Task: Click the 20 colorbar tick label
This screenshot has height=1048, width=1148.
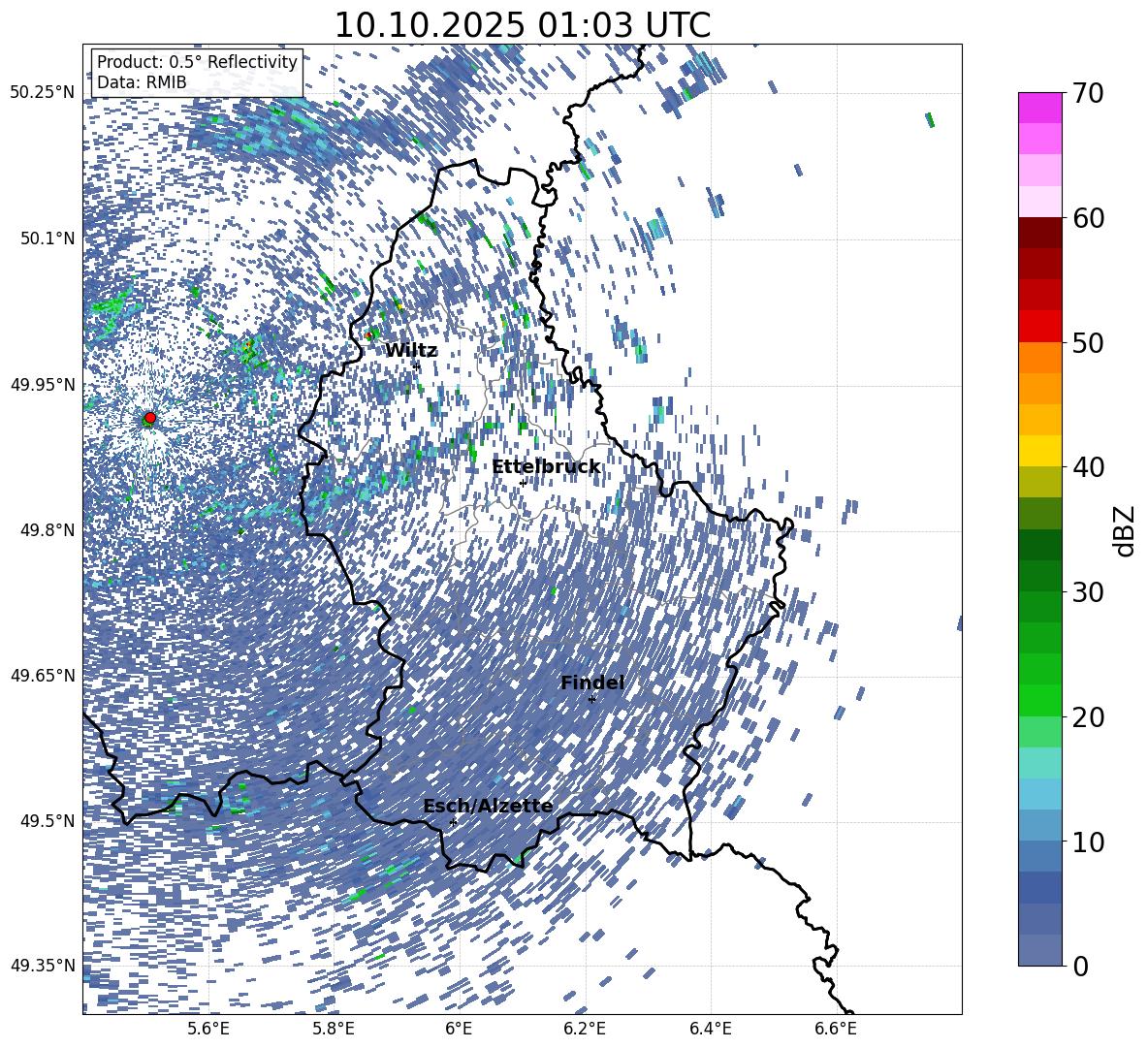Action: click(x=1089, y=717)
